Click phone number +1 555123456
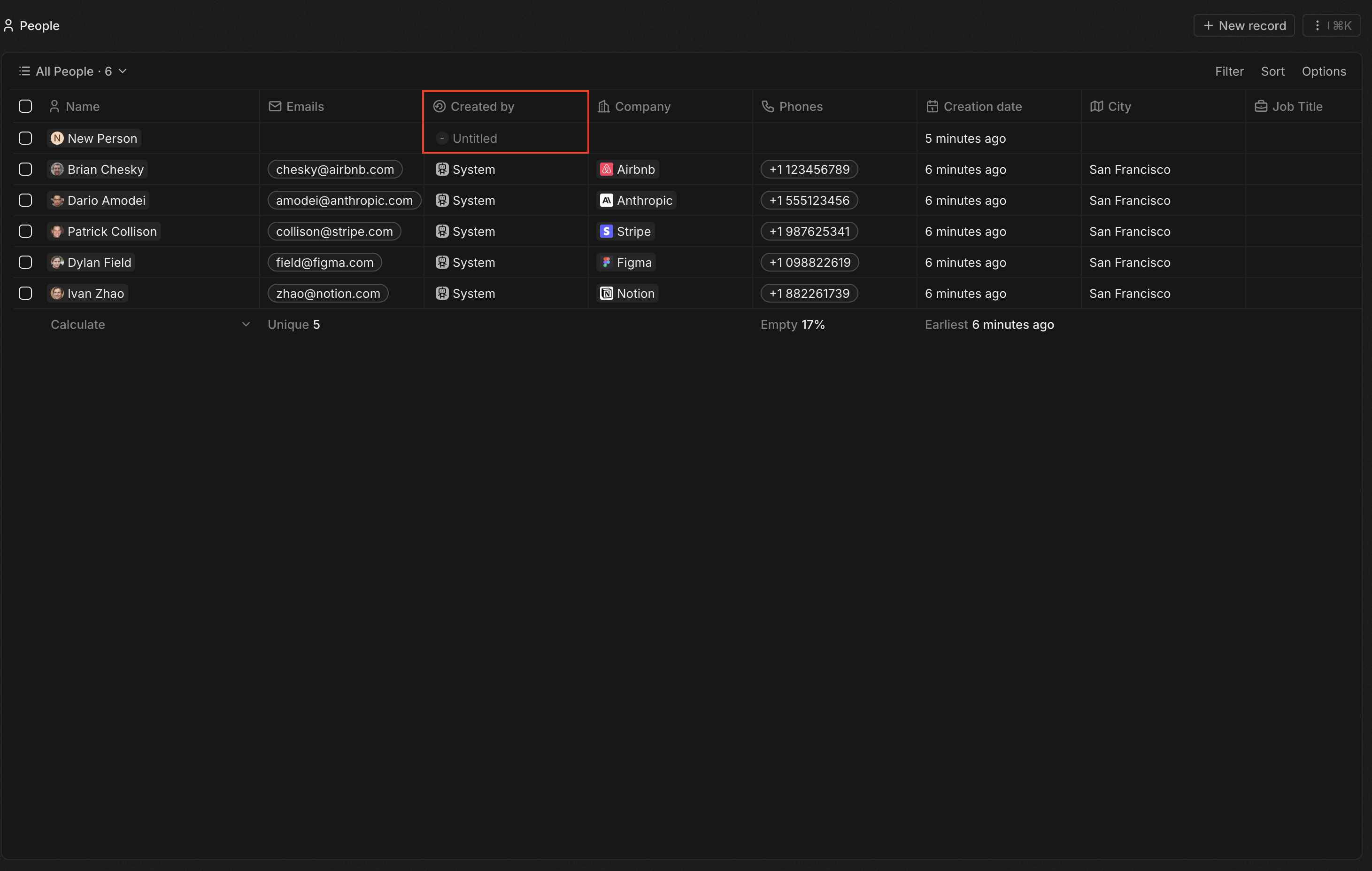This screenshot has height=871, width=1372. 809,200
